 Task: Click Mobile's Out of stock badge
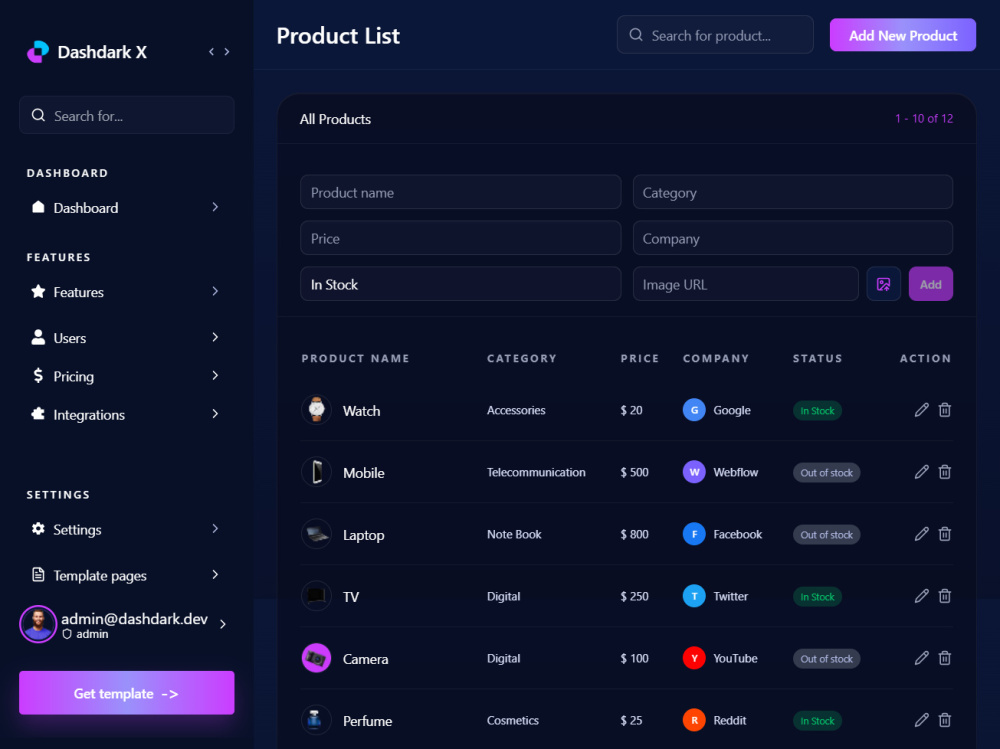coord(827,473)
